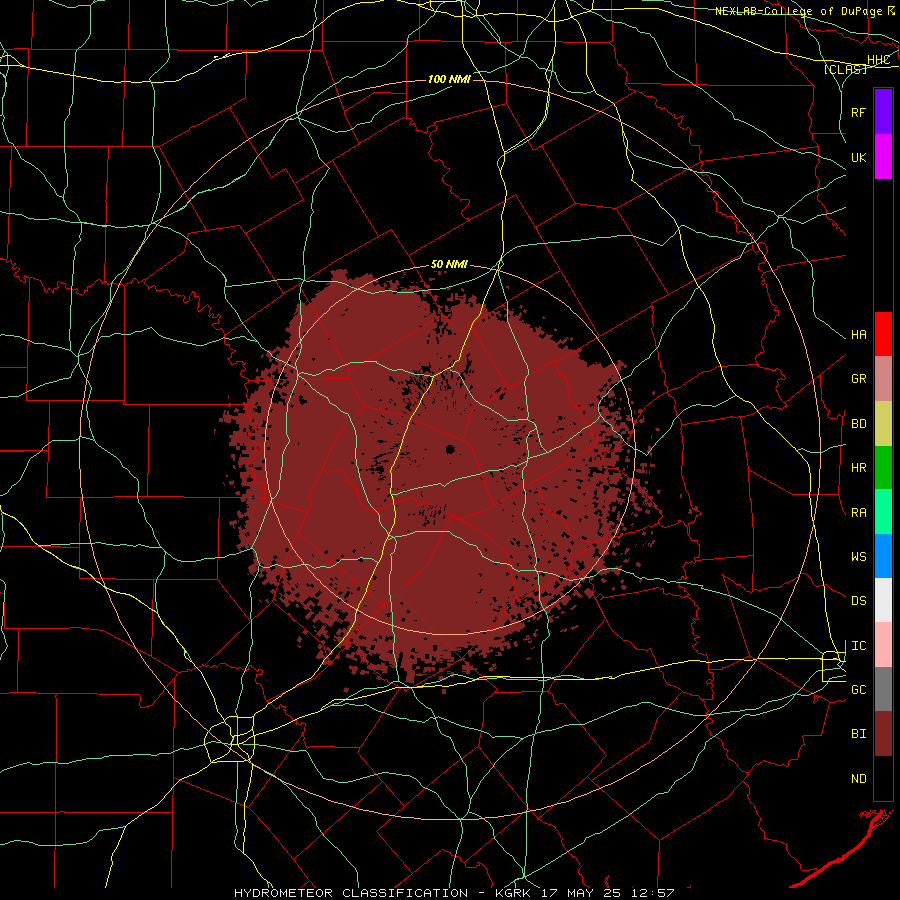Select the BD yellow legend swatch

(x=883, y=423)
